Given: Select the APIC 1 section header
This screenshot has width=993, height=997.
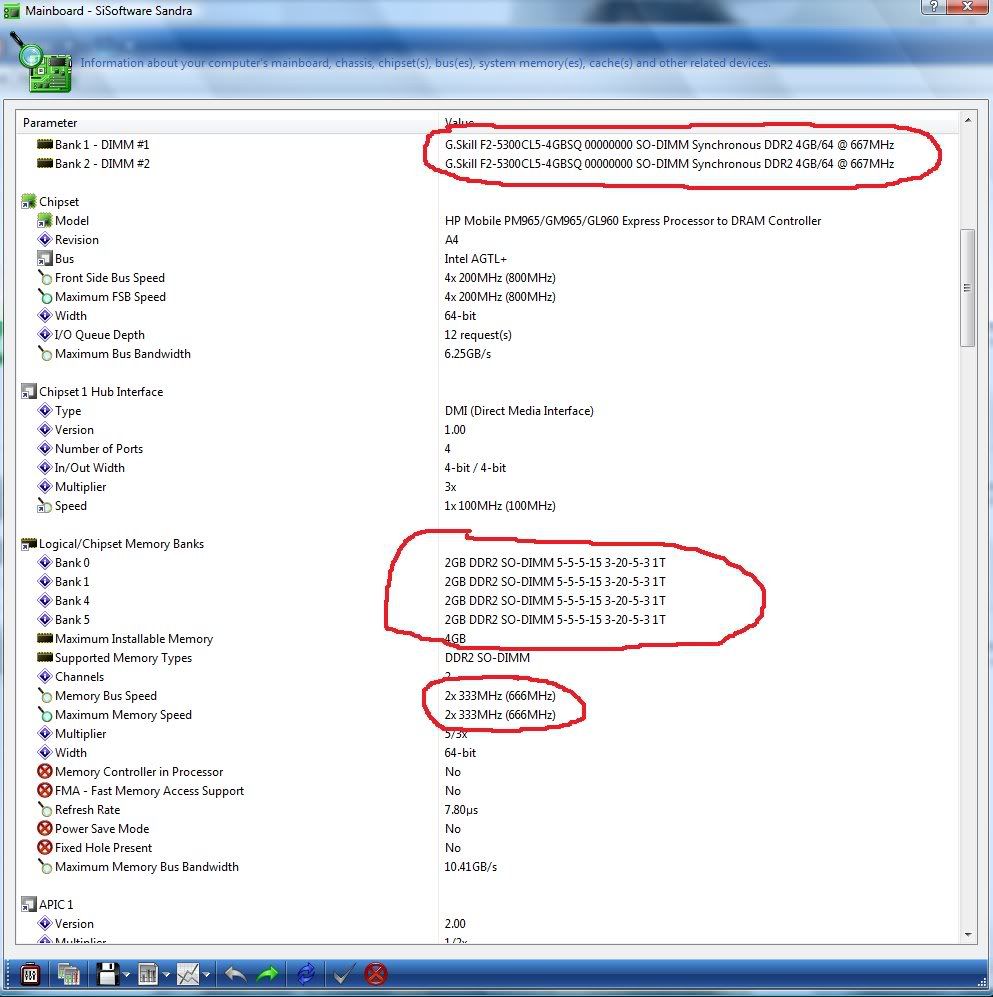Looking at the screenshot, I should [48, 904].
